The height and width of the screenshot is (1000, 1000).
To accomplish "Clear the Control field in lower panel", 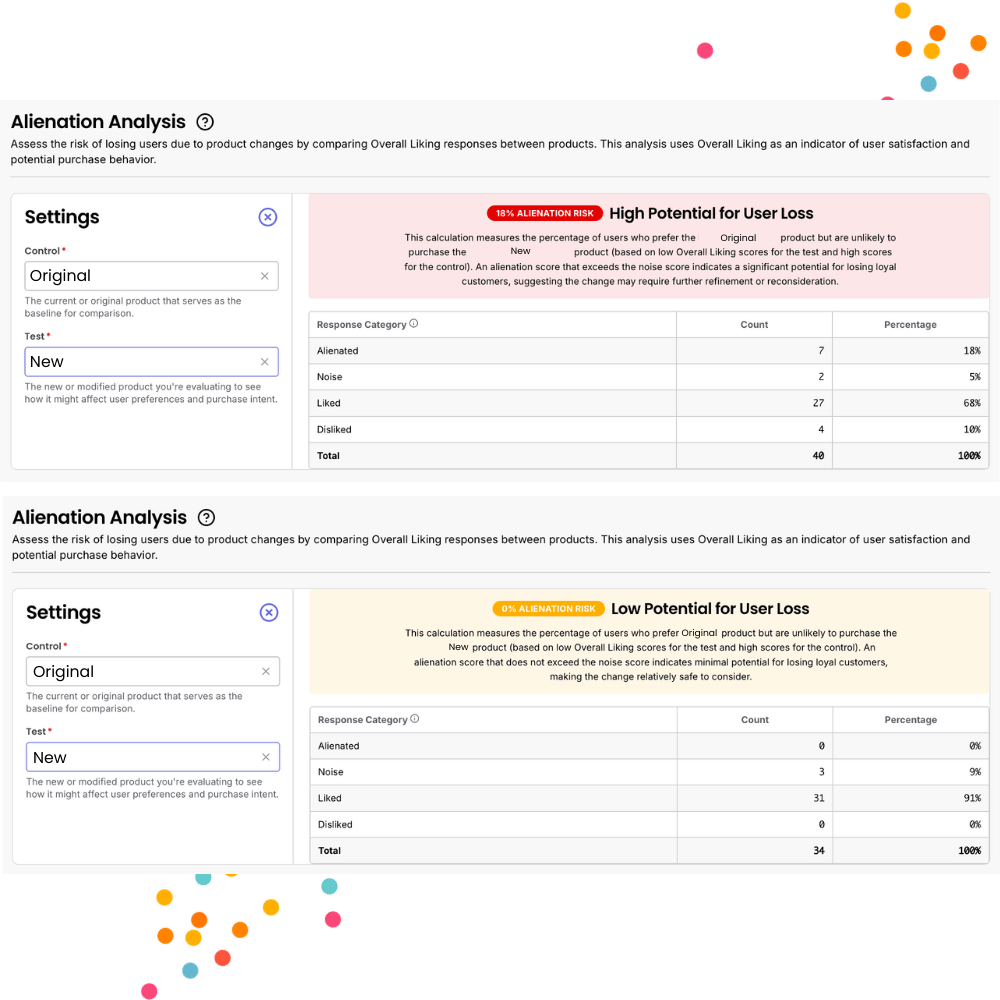I will [x=266, y=672].
